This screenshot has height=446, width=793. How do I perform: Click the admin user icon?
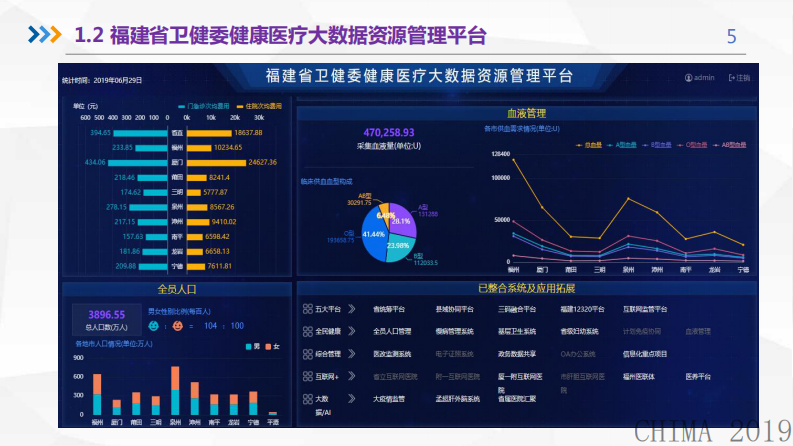688,78
